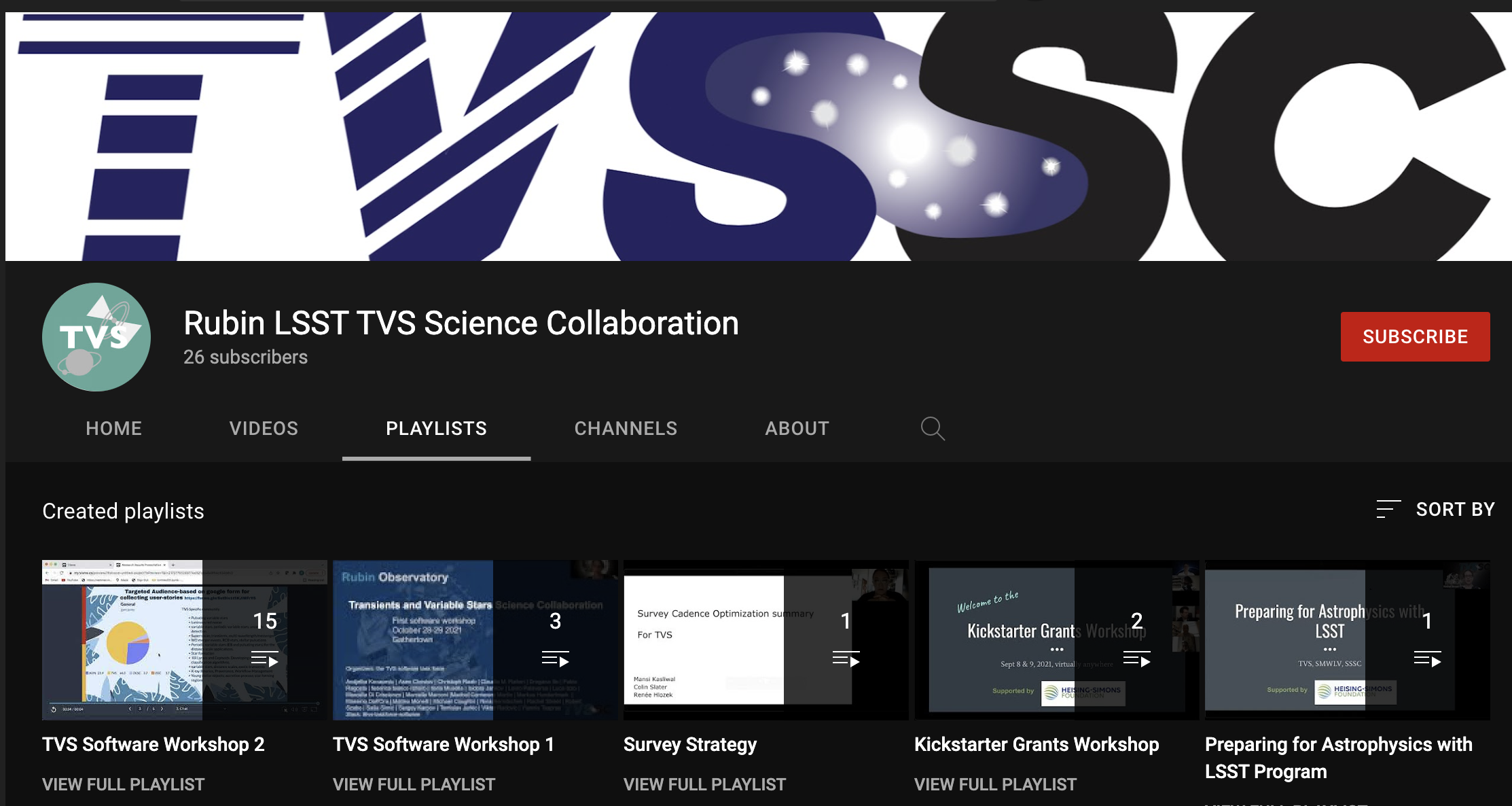Image resolution: width=1512 pixels, height=806 pixels.
Task: Click playlist queue icon on Preparing for Astrophysics thumbnail
Action: point(1427,659)
